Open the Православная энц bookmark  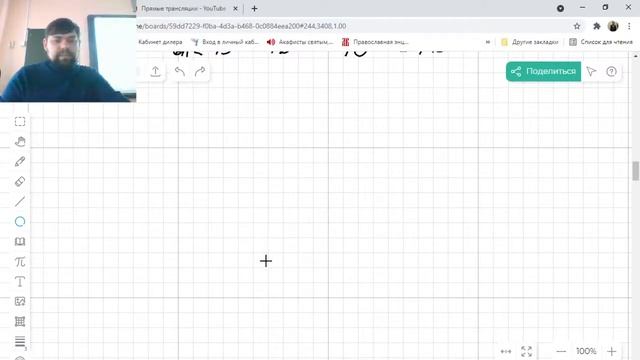coord(376,42)
